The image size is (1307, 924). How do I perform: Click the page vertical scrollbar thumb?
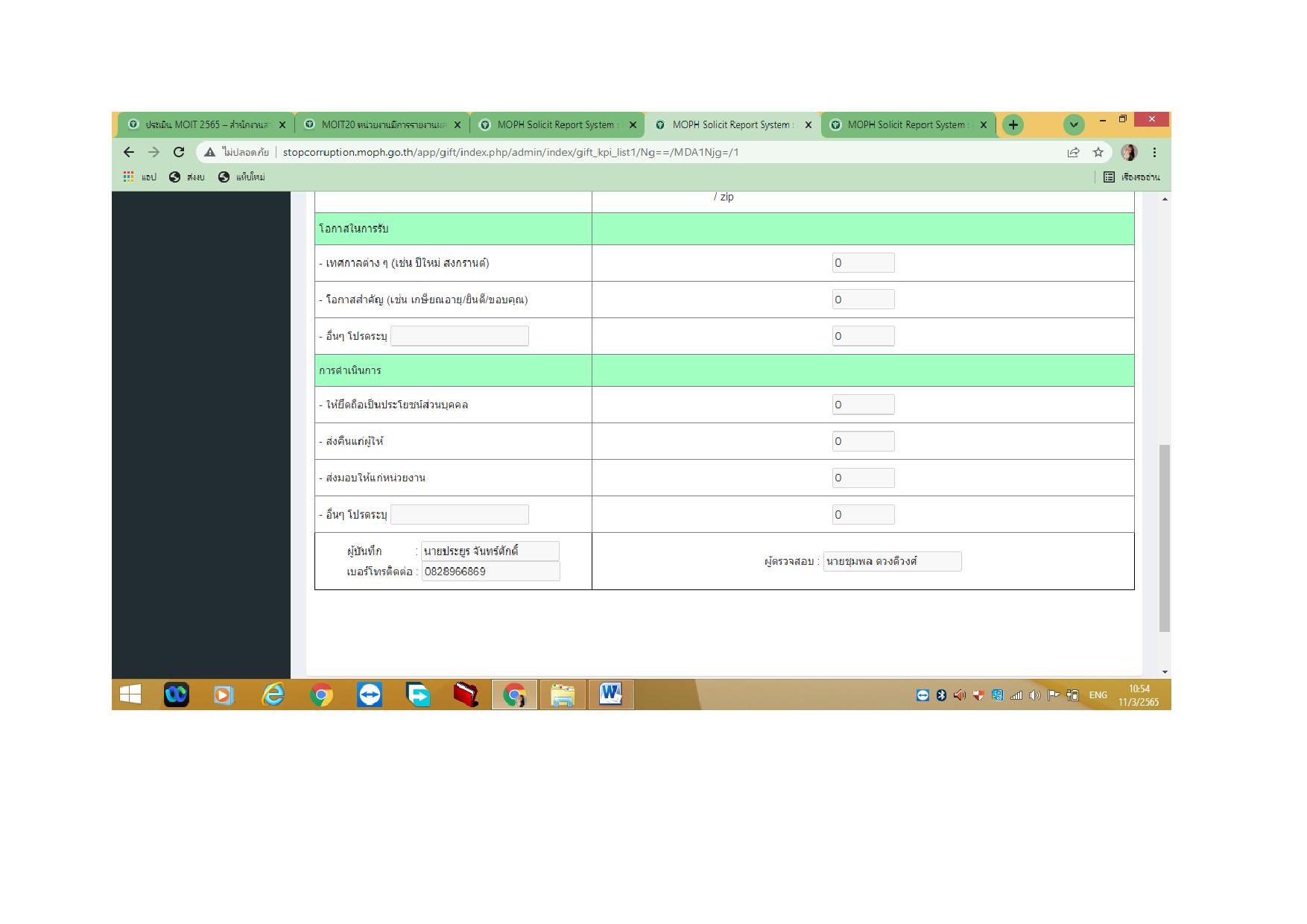pyautogui.click(x=1165, y=538)
